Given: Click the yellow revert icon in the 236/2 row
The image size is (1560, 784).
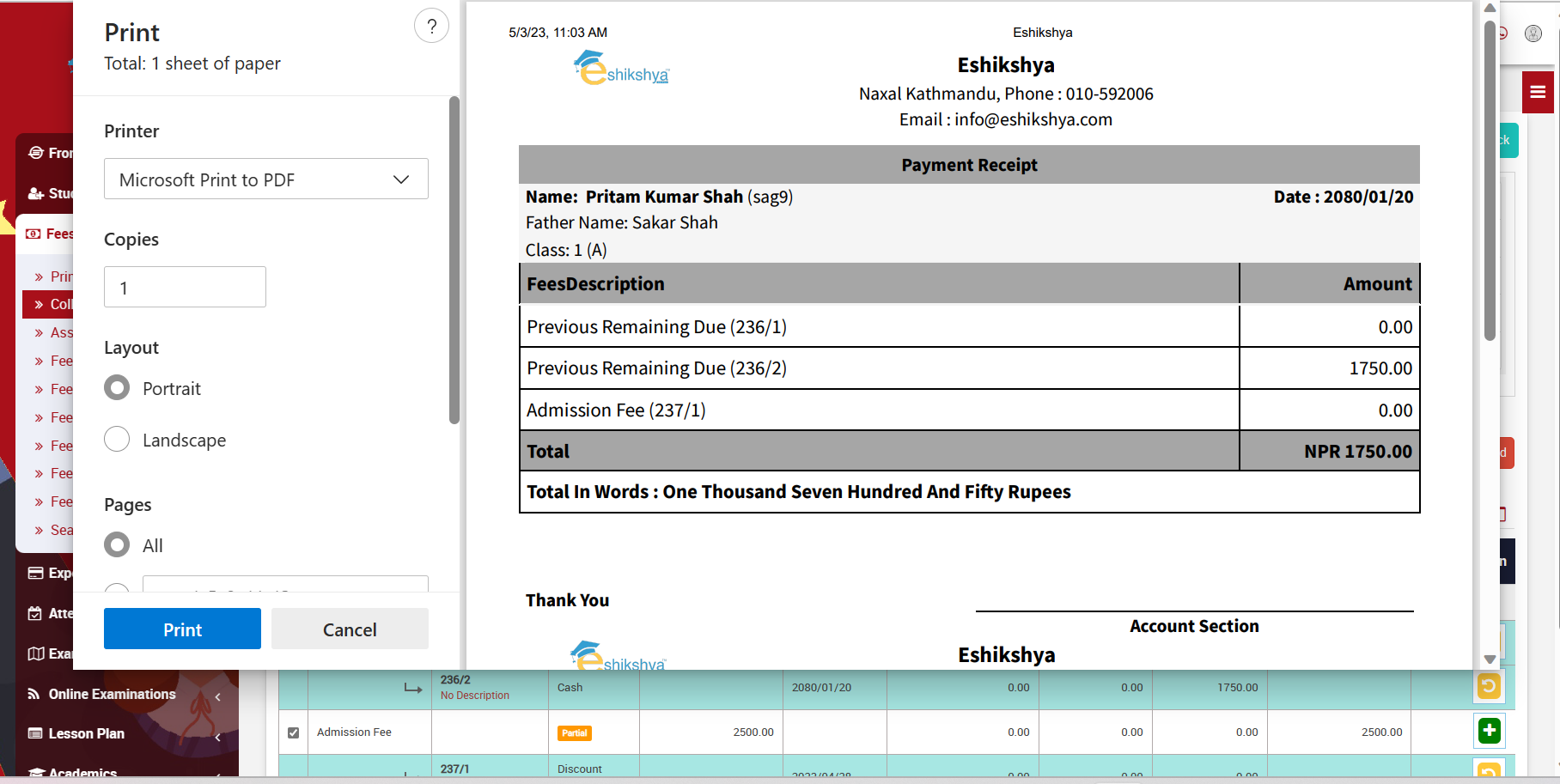Looking at the screenshot, I should [x=1489, y=686].
